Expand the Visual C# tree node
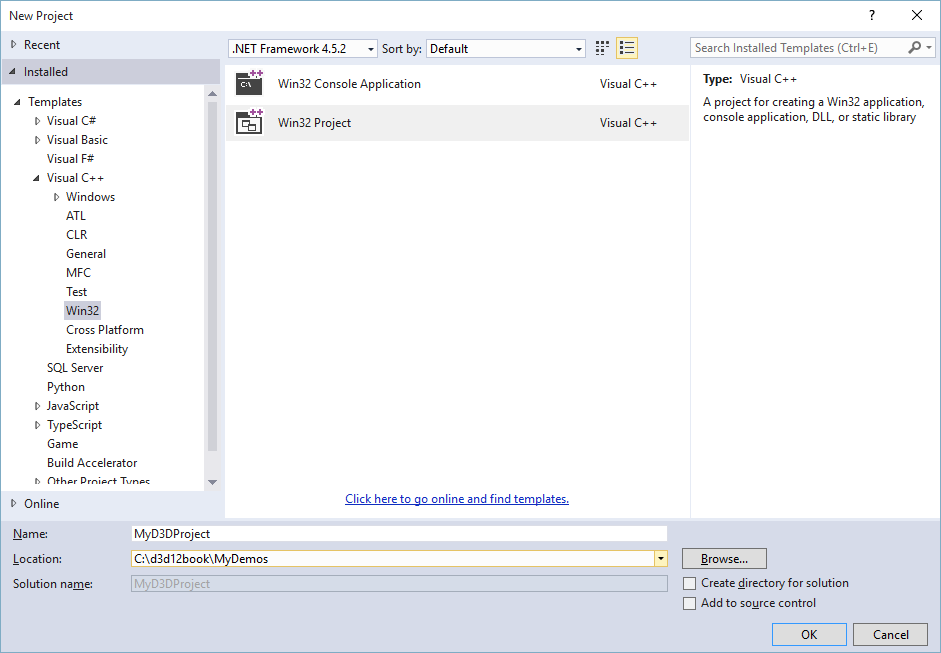The image size is (941, 653). coord(37,121)
